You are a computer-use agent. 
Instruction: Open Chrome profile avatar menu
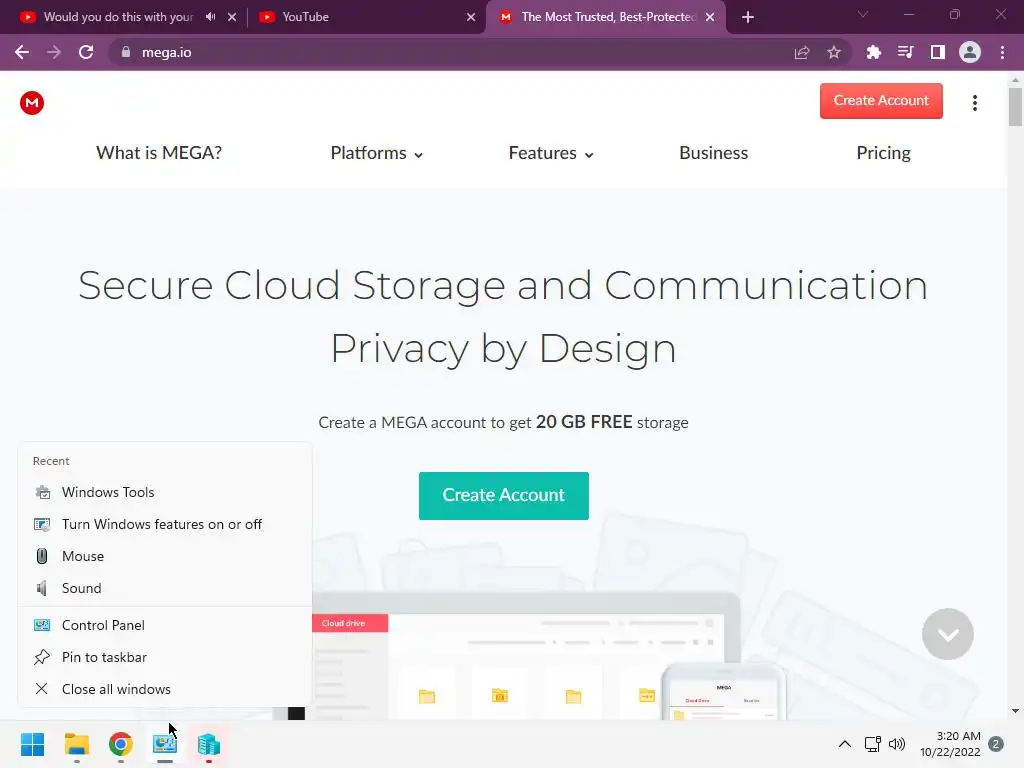[x=970, y=52]
